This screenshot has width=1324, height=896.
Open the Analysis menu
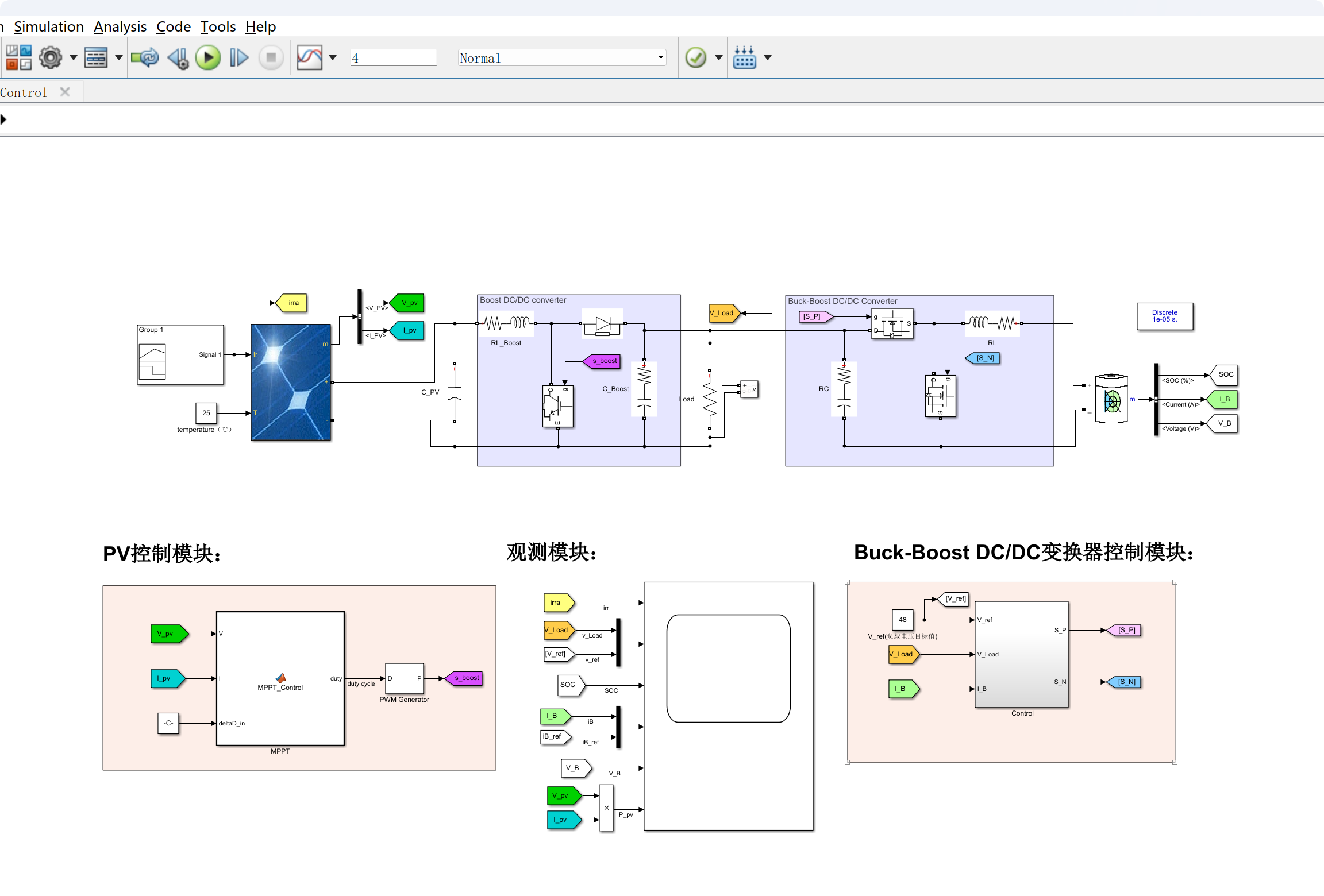click(x=120, y=27)
